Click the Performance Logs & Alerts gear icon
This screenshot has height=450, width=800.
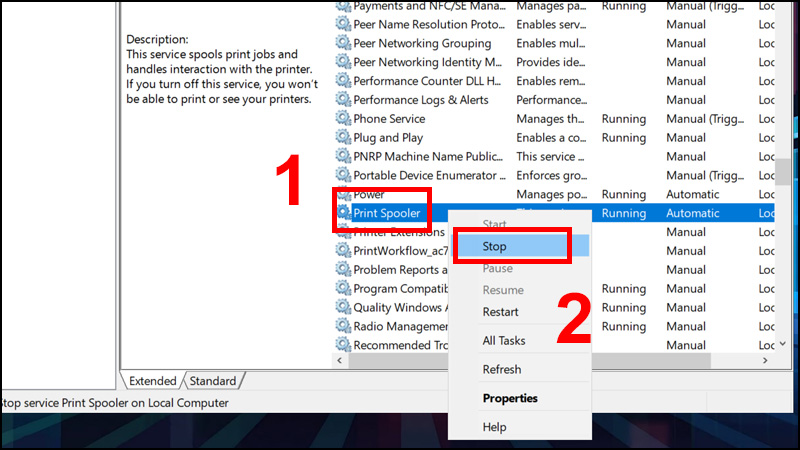[344, 100]
